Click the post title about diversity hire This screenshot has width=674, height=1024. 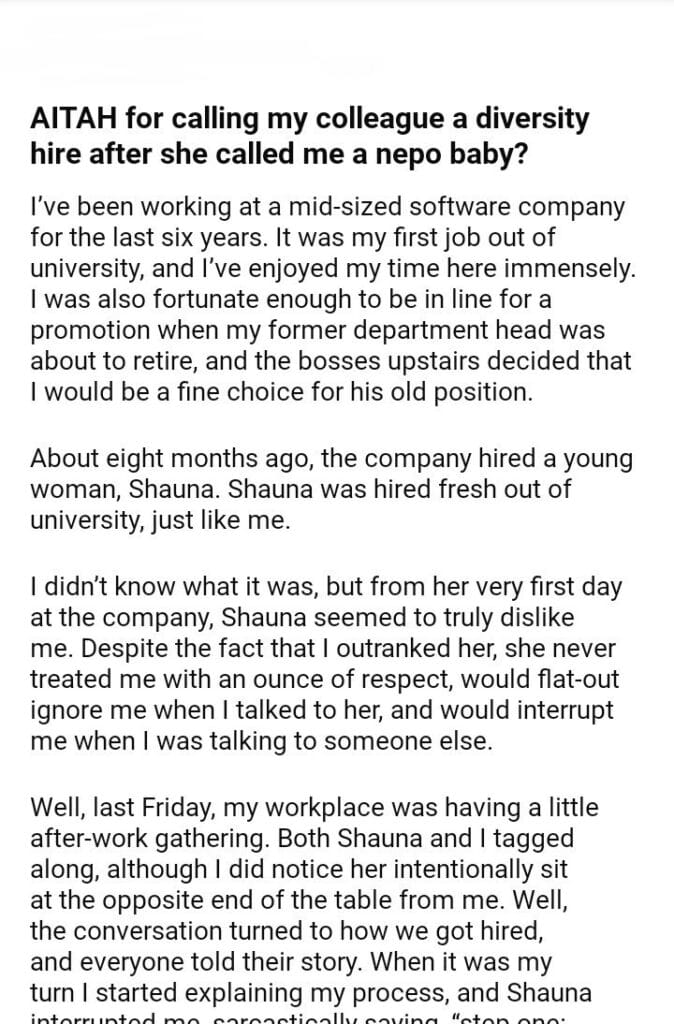[x=310, y=136]
